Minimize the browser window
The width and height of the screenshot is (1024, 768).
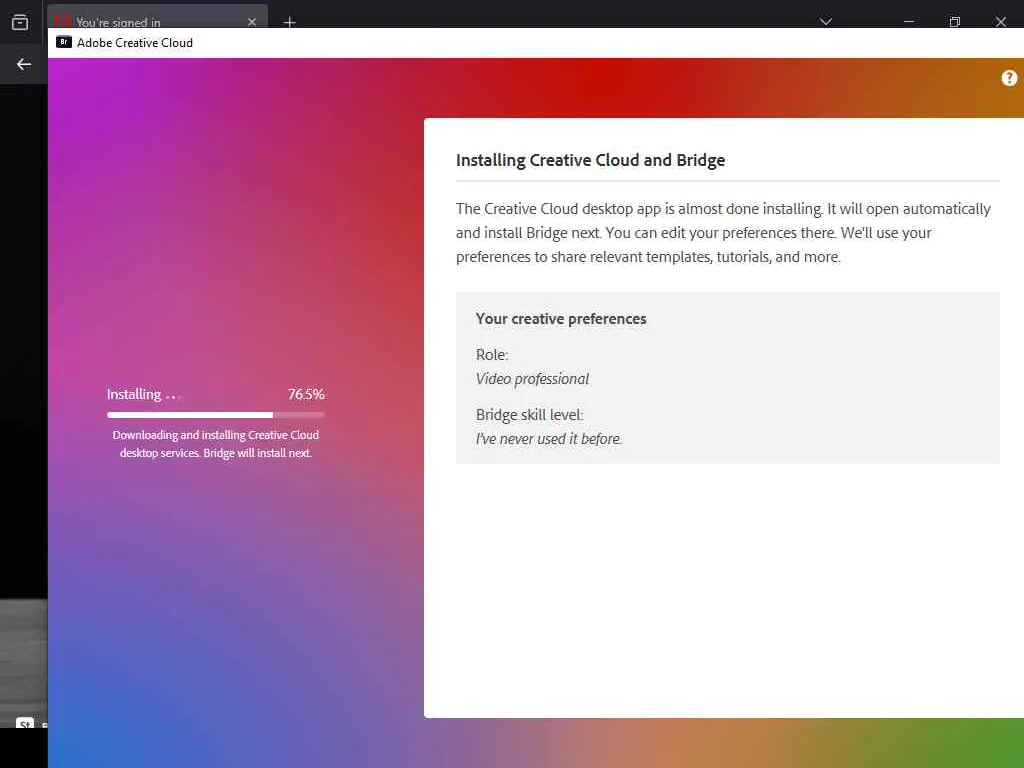(908, 22)
